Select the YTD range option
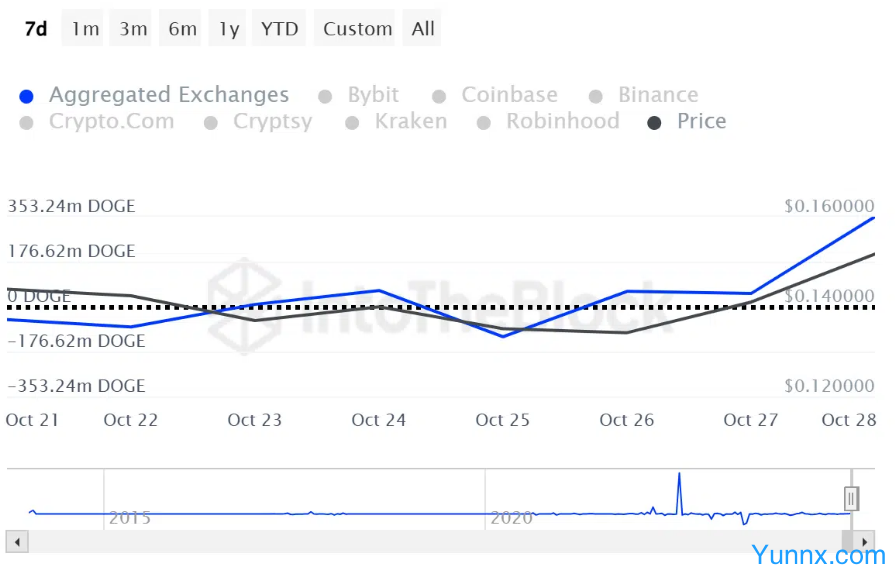 (x=280, y=29)
